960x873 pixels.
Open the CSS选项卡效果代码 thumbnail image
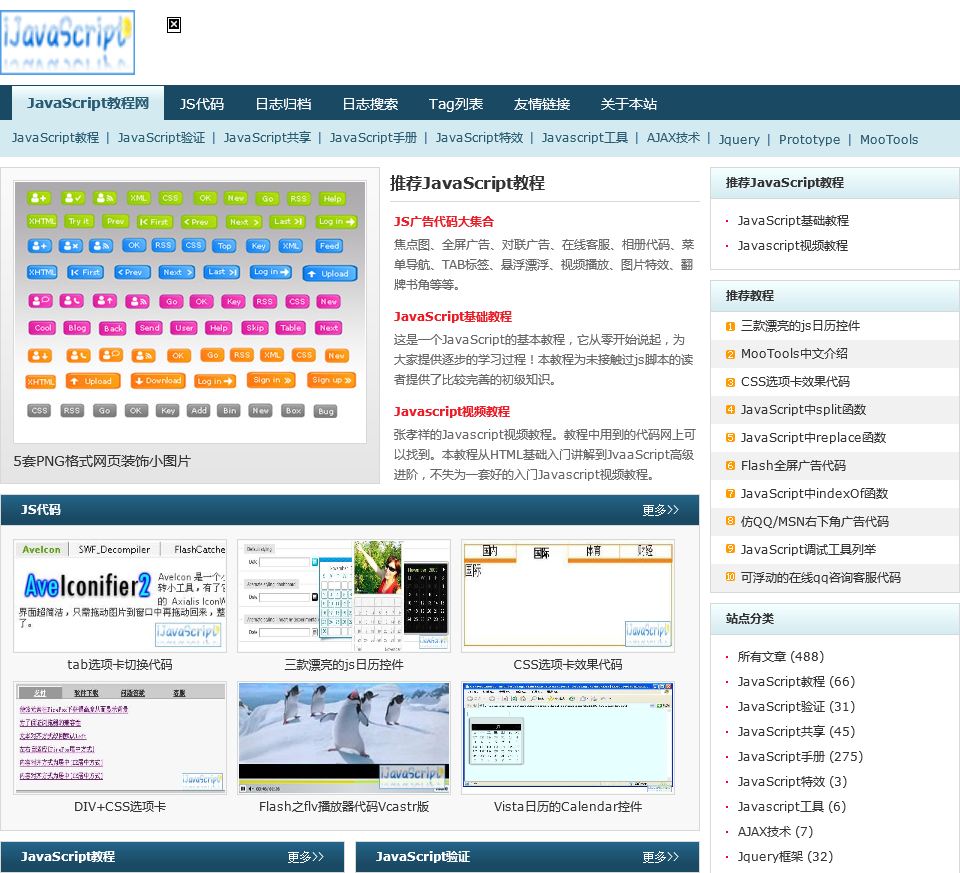[568, 596]
